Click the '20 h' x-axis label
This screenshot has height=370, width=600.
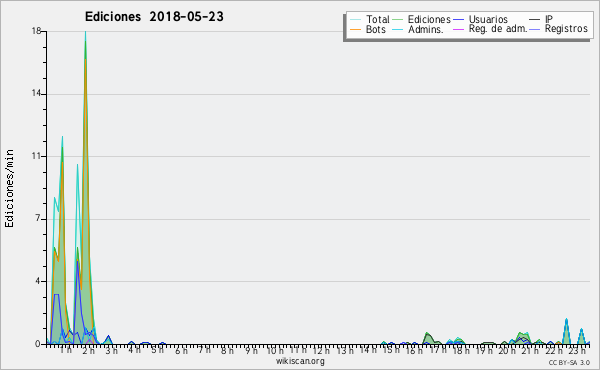(507, 350)
